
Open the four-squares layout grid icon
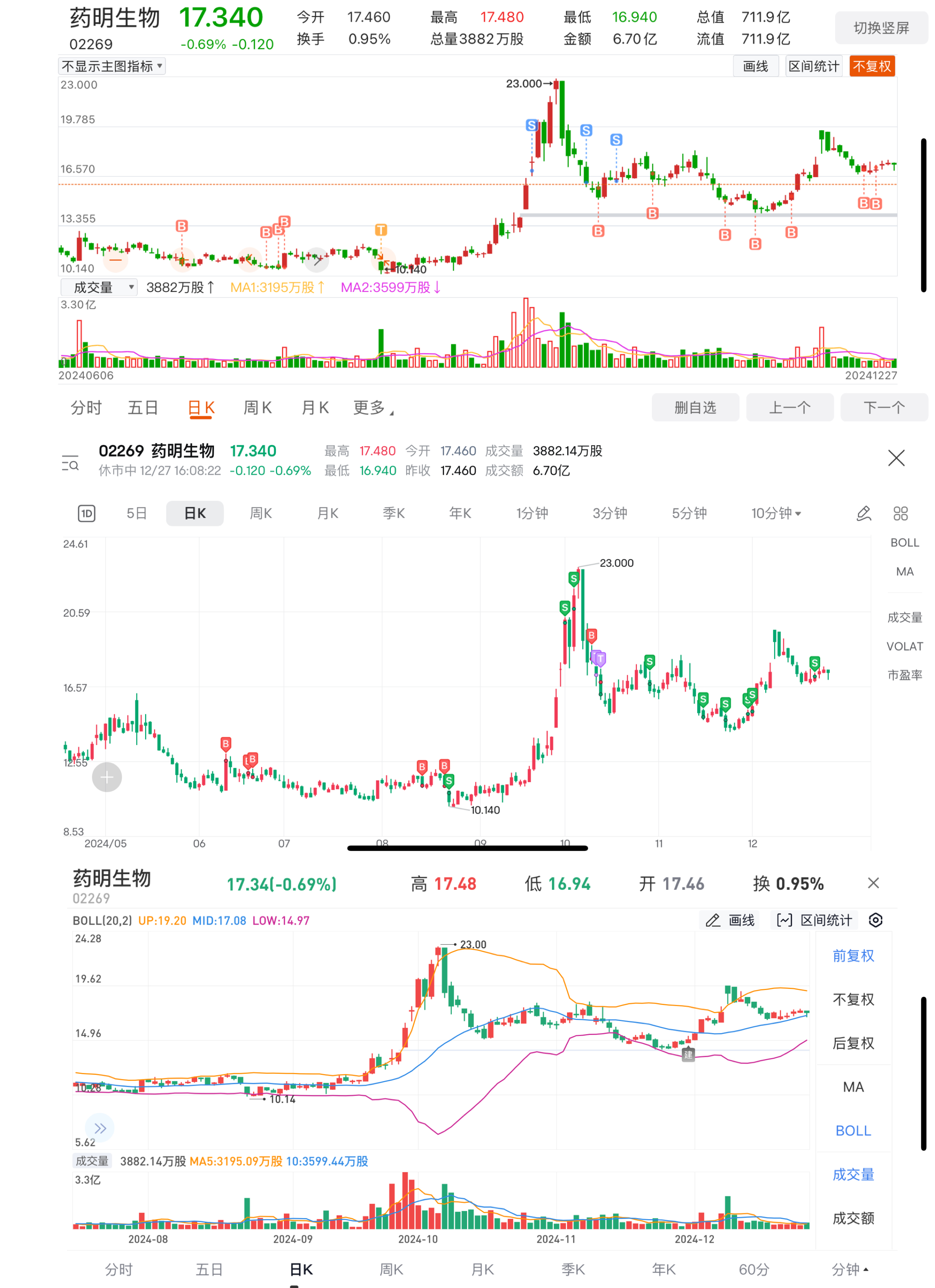pos(900,513)
